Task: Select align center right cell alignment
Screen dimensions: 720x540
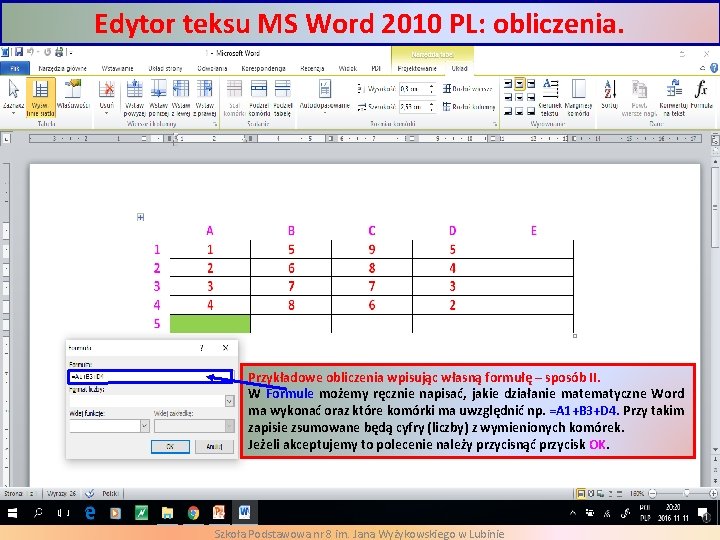Action: coord(531,97)
